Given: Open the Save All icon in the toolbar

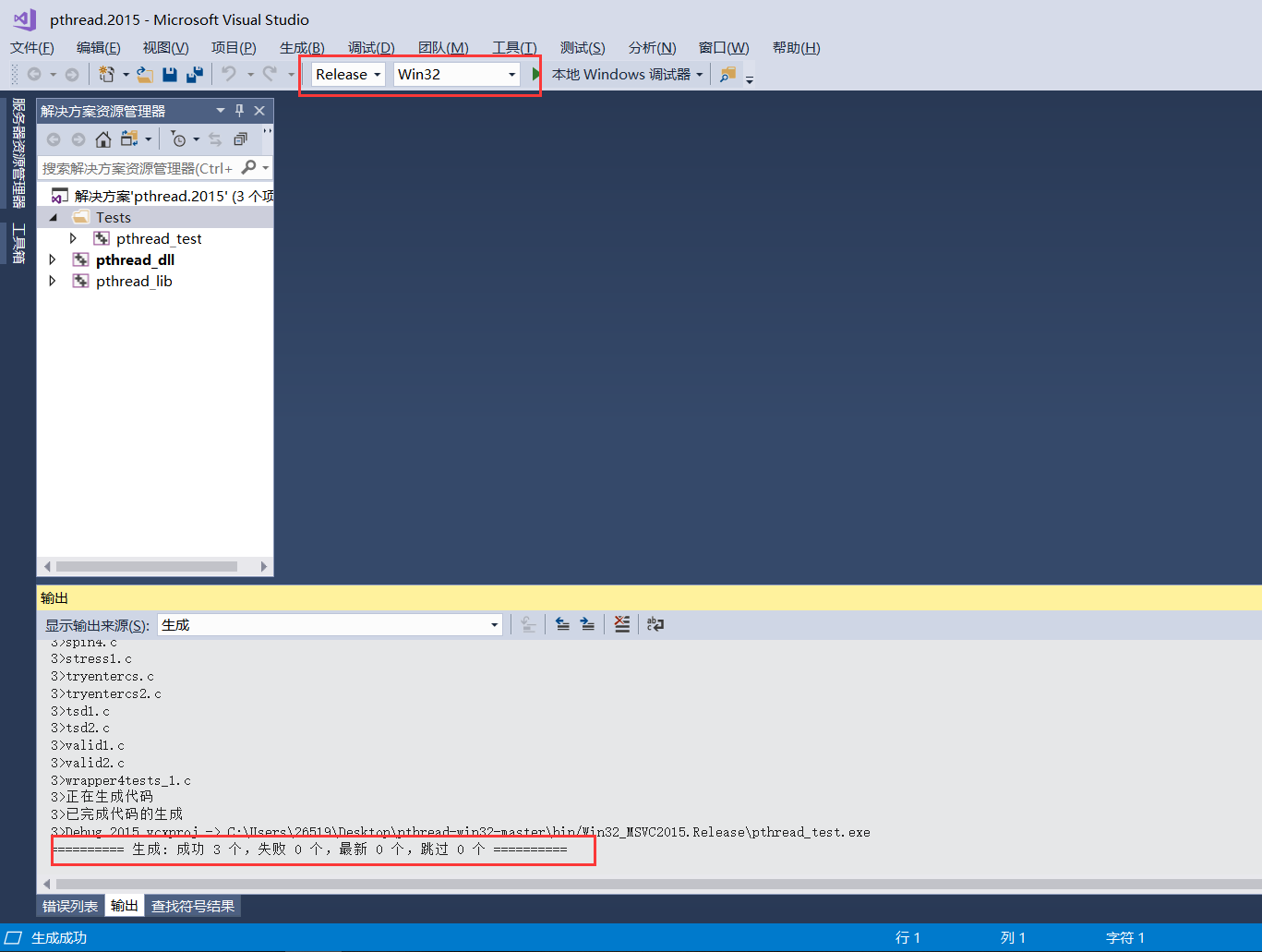Looking at the screenshot, I should [x=195, y=74].
